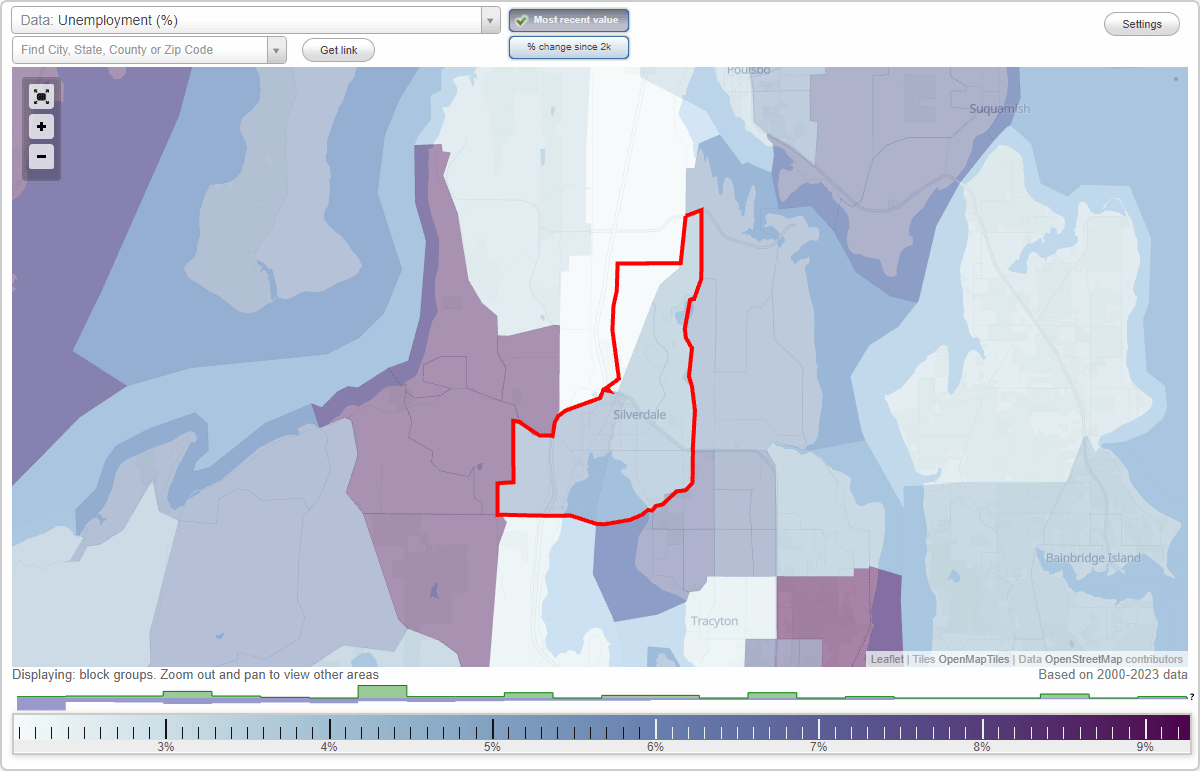Click a green bar in the distribution histogram
1200x771 pixels.
pyautogui.click(x=383, y=693)
